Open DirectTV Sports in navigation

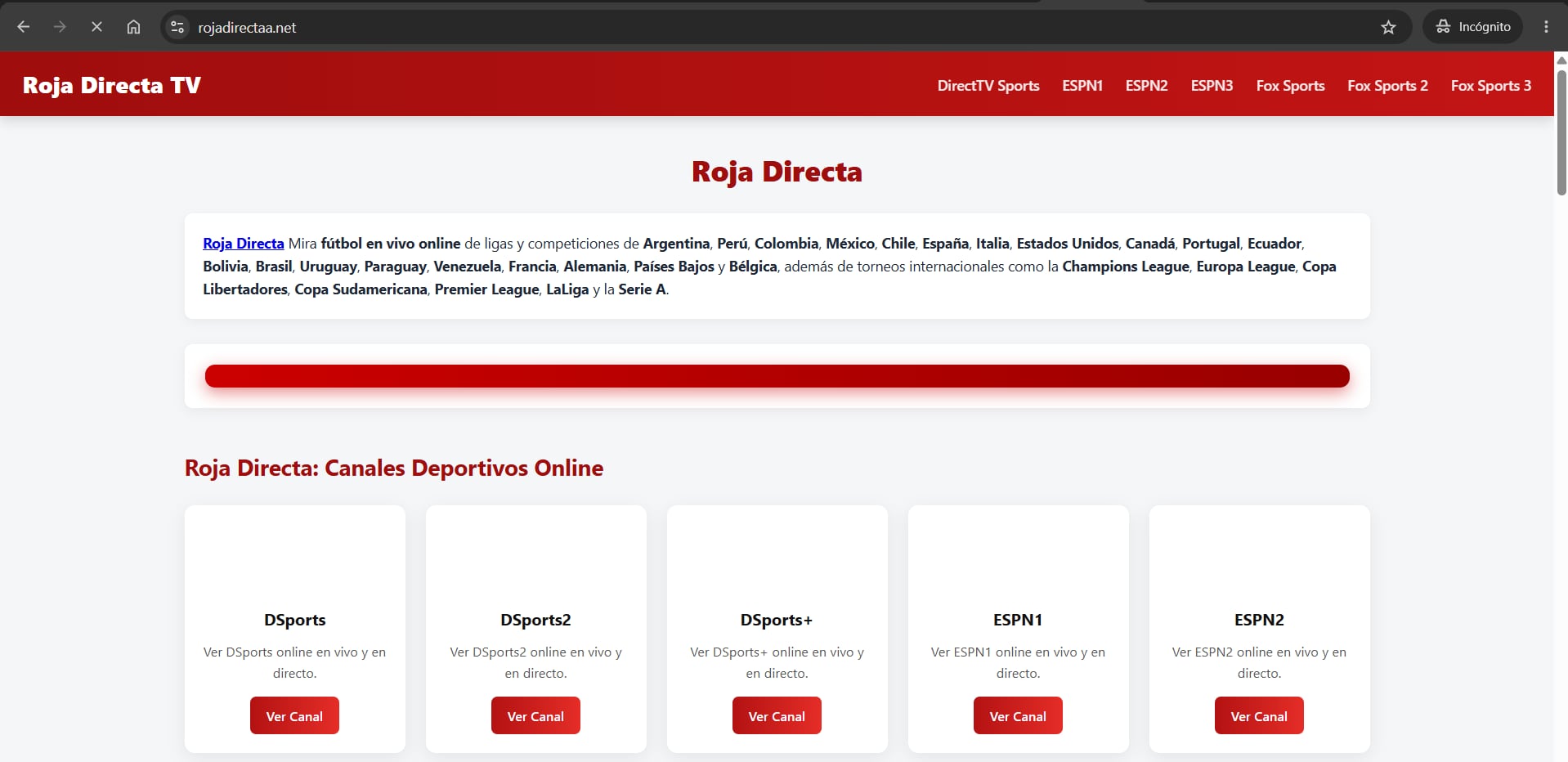coord(988,85)
